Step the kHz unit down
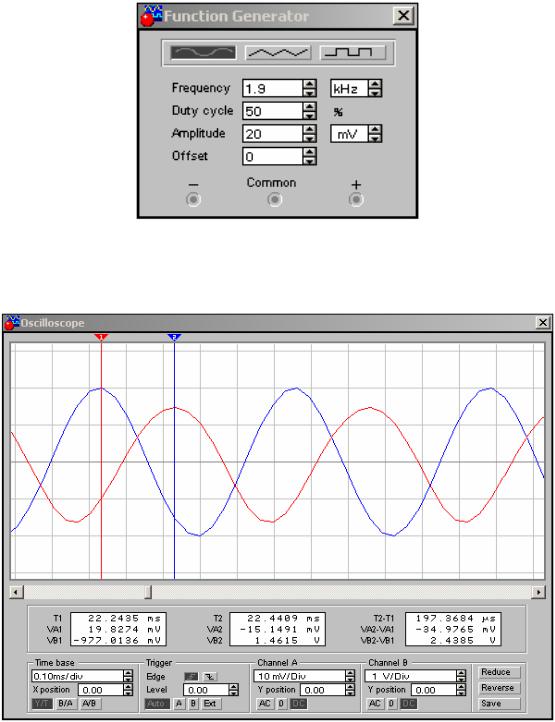The width and height of the screenshot is (555, 722). click(375, 93)
